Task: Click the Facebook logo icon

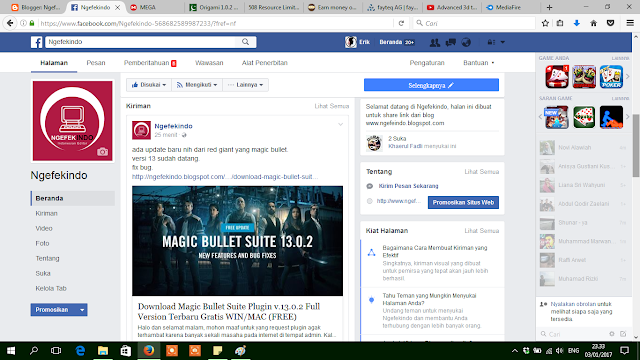Action: tap(36, 42)
